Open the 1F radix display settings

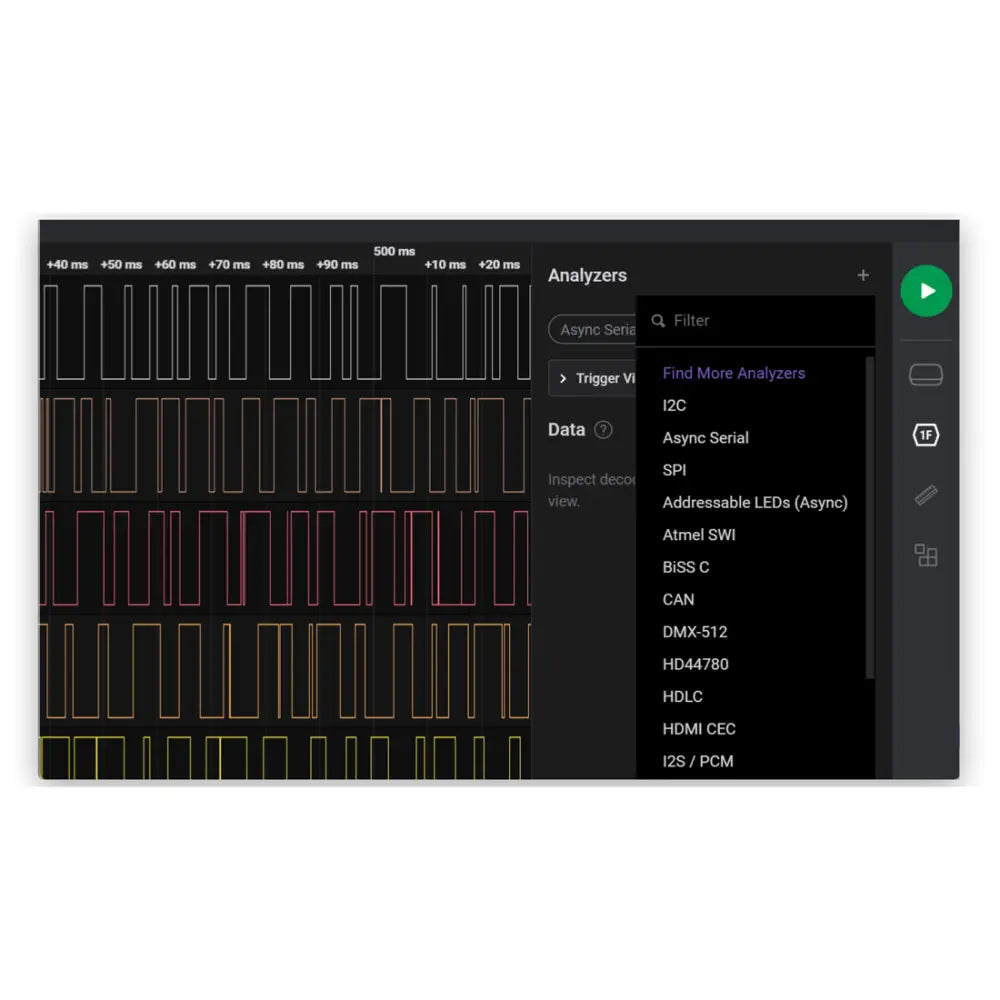926,435
